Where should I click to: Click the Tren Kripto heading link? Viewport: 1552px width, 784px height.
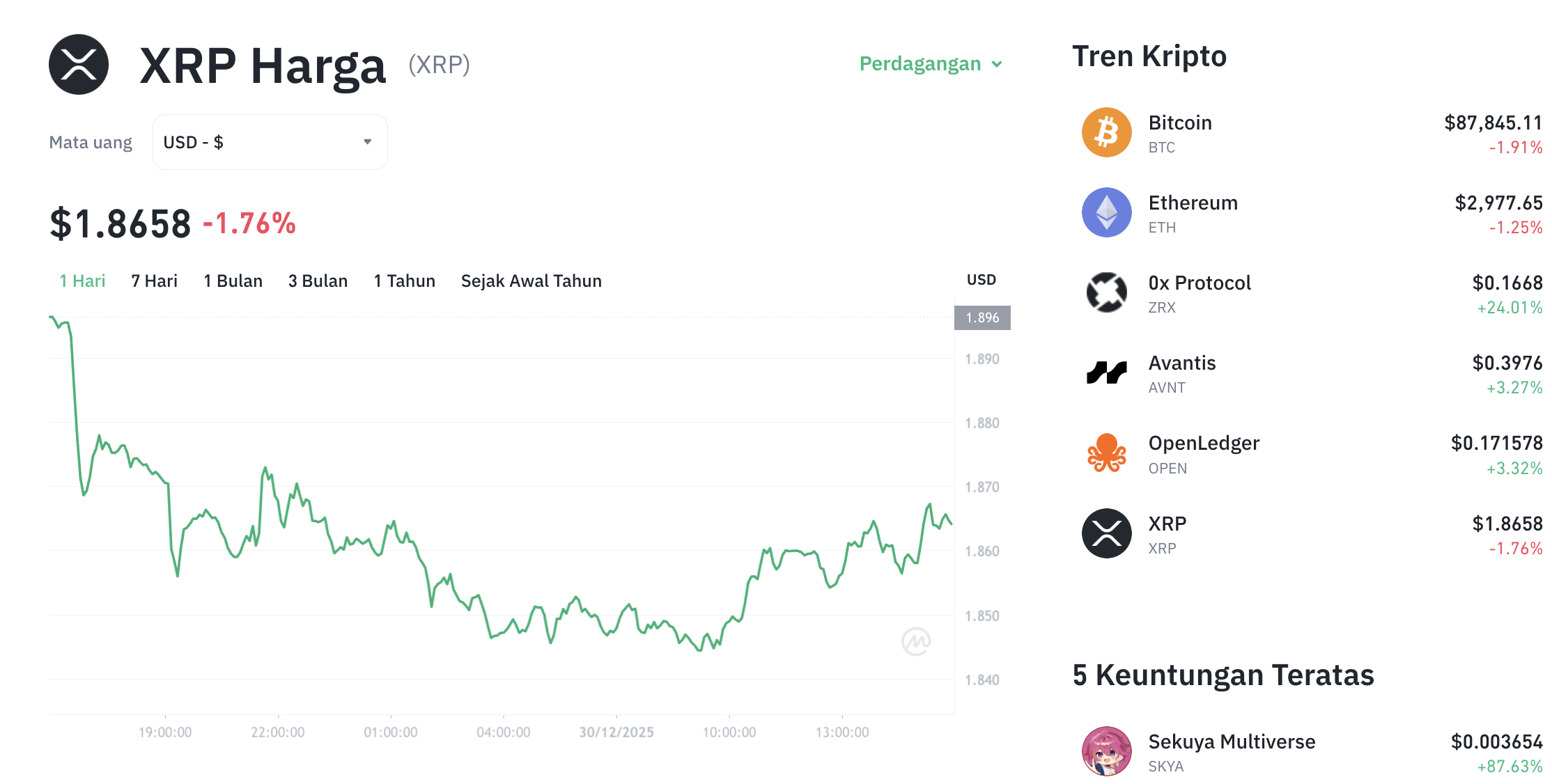(x=1149, y=56)
